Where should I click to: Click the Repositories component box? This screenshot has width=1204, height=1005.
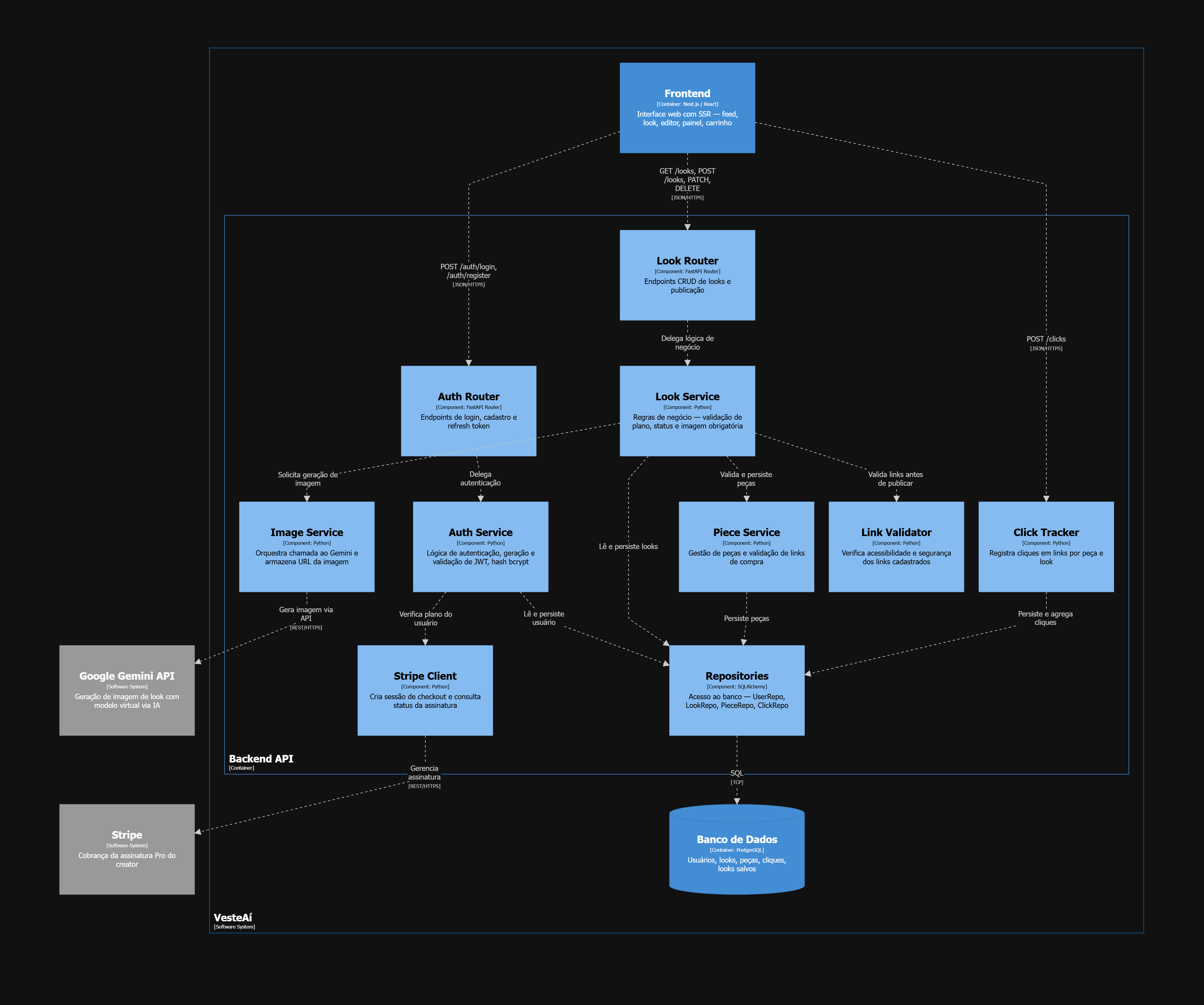[737, 690]
